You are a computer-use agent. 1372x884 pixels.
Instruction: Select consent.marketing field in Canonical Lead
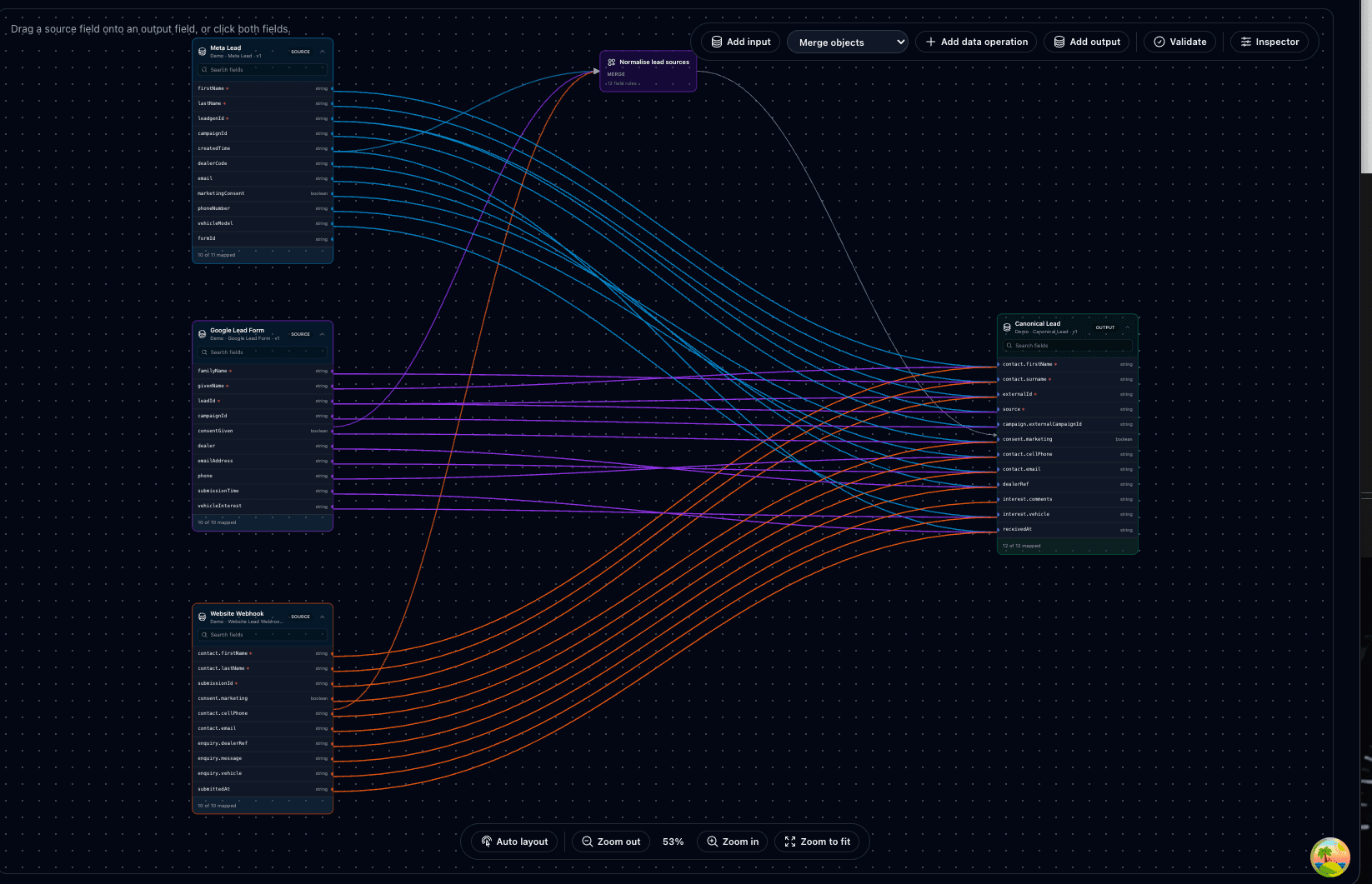pos(1068,439)
